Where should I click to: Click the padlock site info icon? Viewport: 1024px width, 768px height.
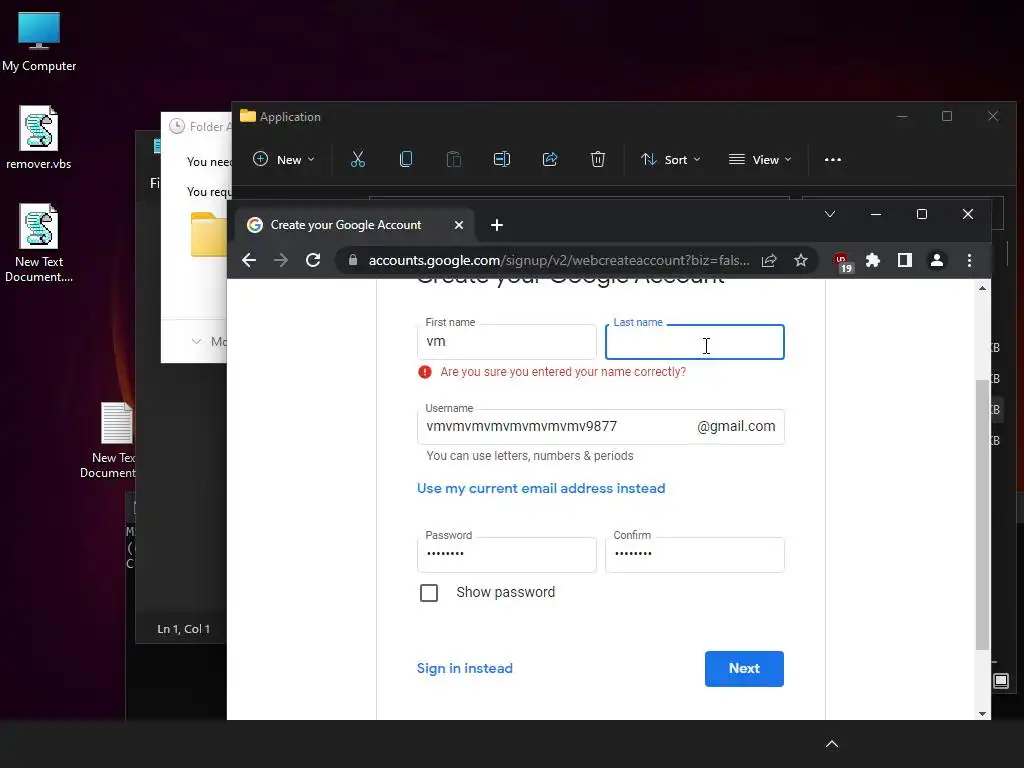pyautogui.click(x=353, y=260)
